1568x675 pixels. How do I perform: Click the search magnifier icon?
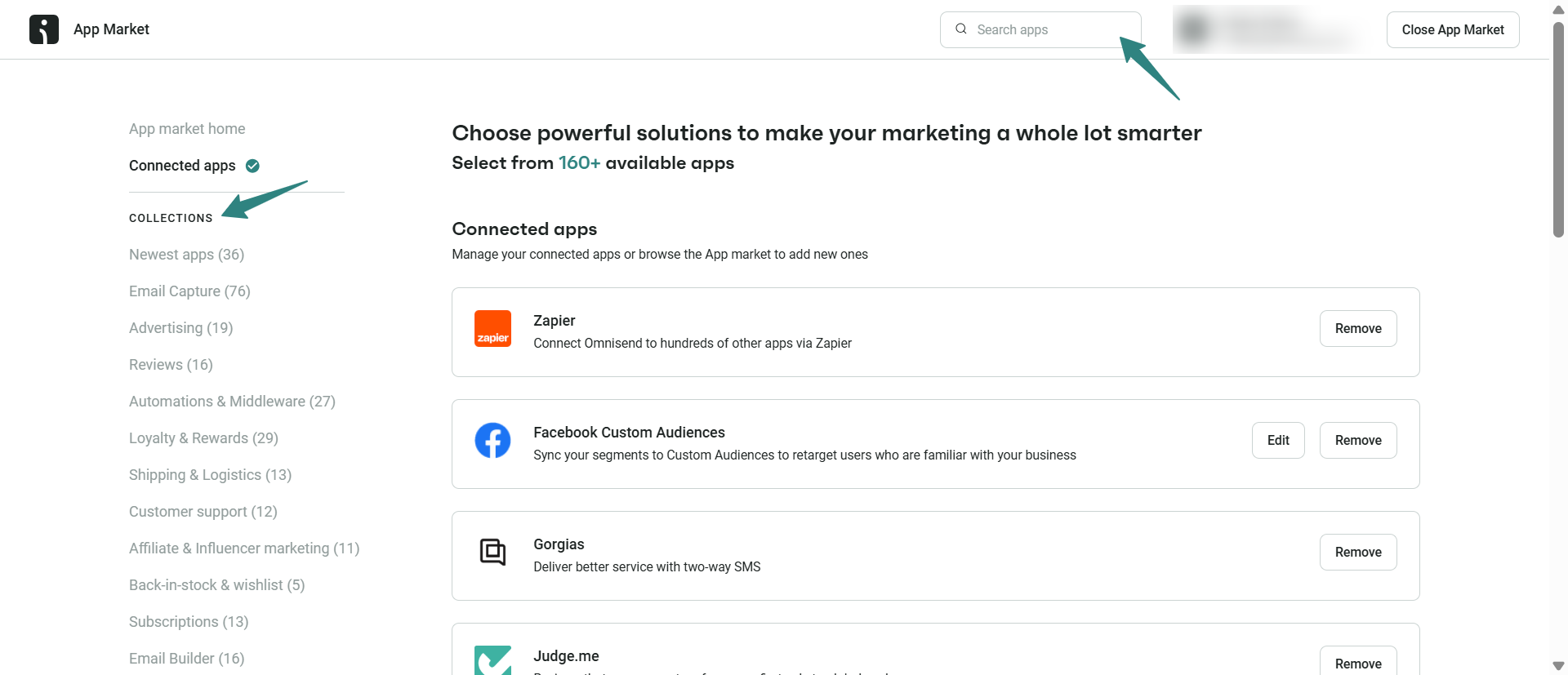click(961, 29)
